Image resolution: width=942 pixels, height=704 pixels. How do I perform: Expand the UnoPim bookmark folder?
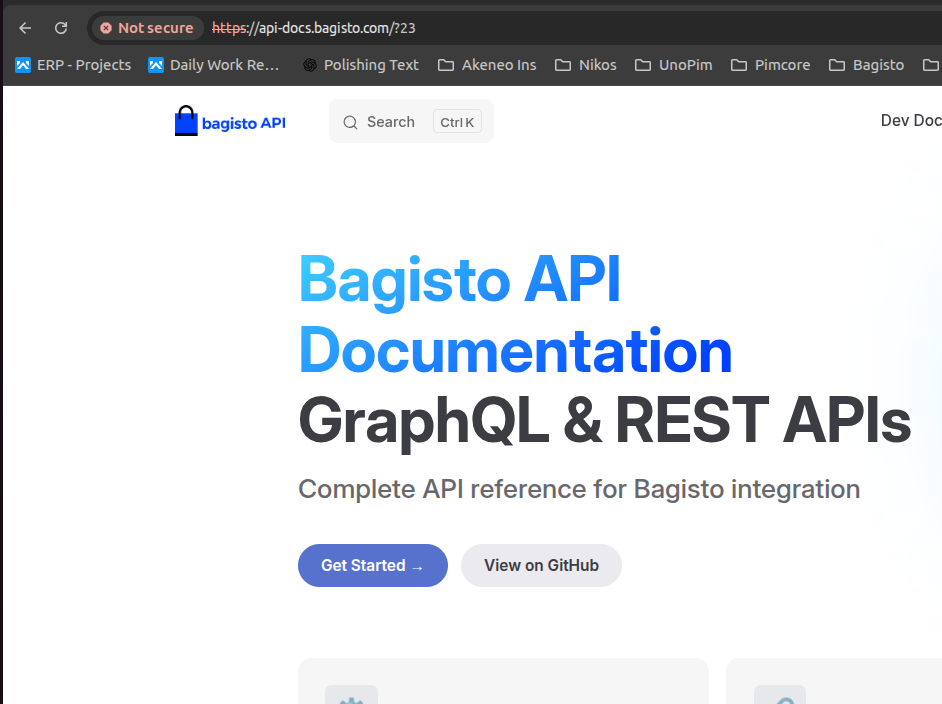pyautogui.click(x=673, y=65)
